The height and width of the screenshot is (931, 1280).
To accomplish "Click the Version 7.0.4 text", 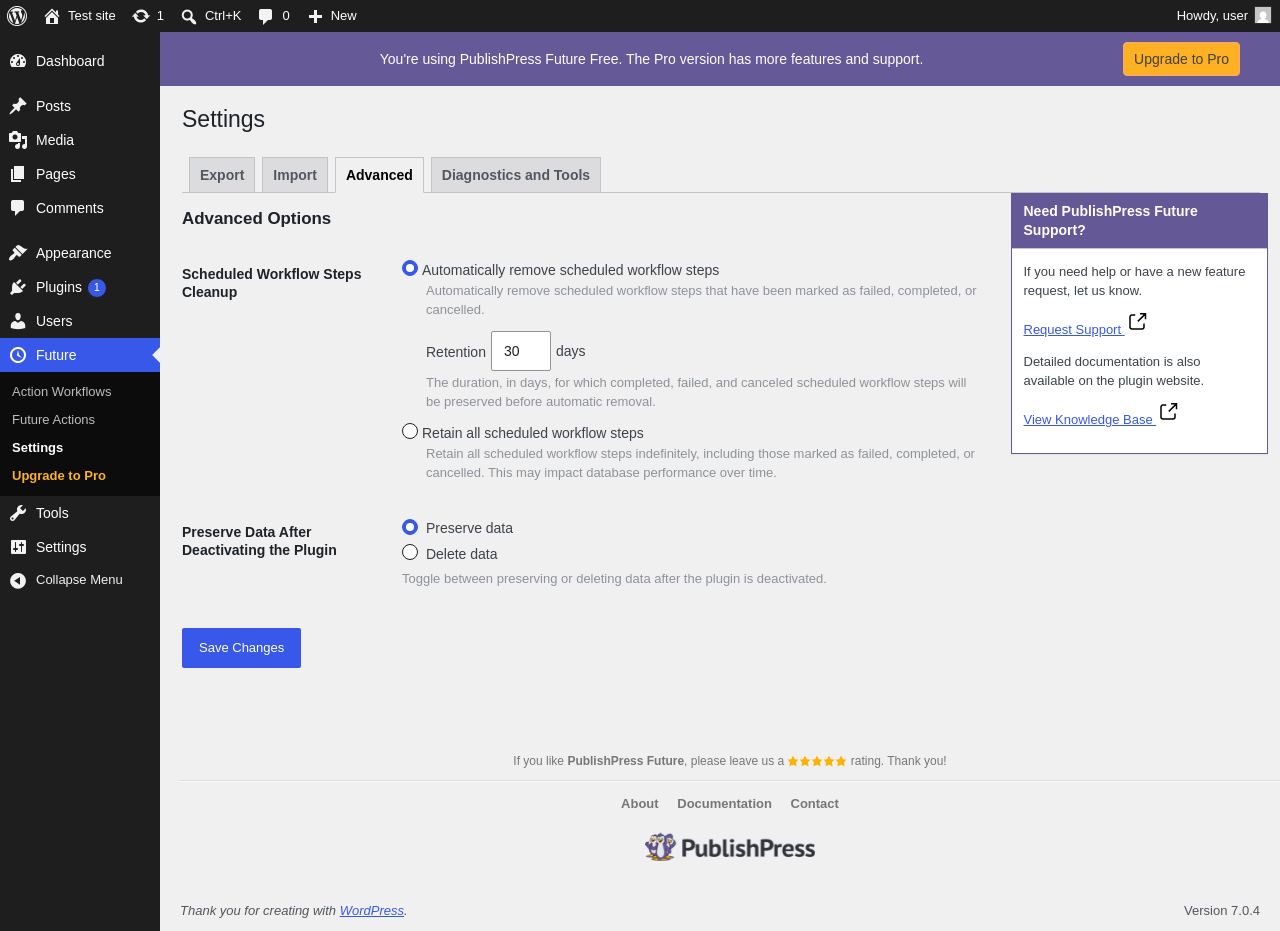I will click(x=1222, y=910).
